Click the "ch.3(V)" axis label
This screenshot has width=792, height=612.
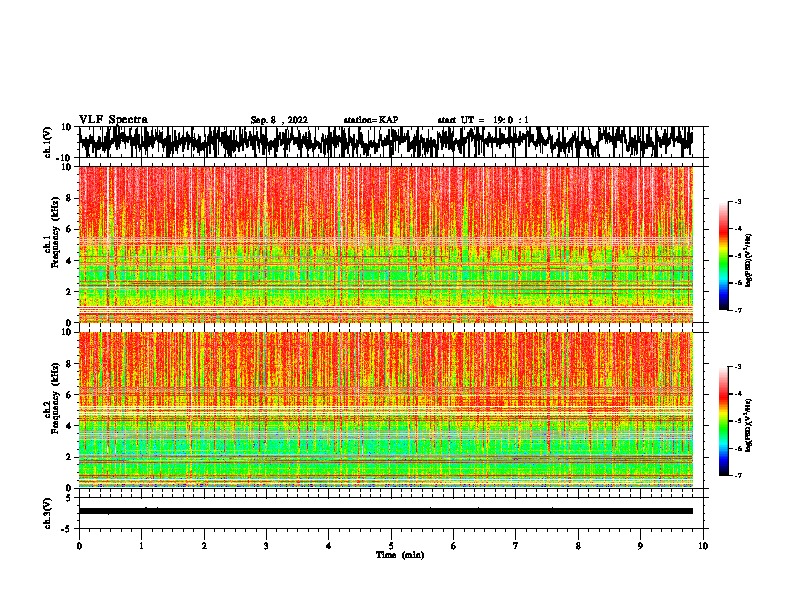[48, 513]
